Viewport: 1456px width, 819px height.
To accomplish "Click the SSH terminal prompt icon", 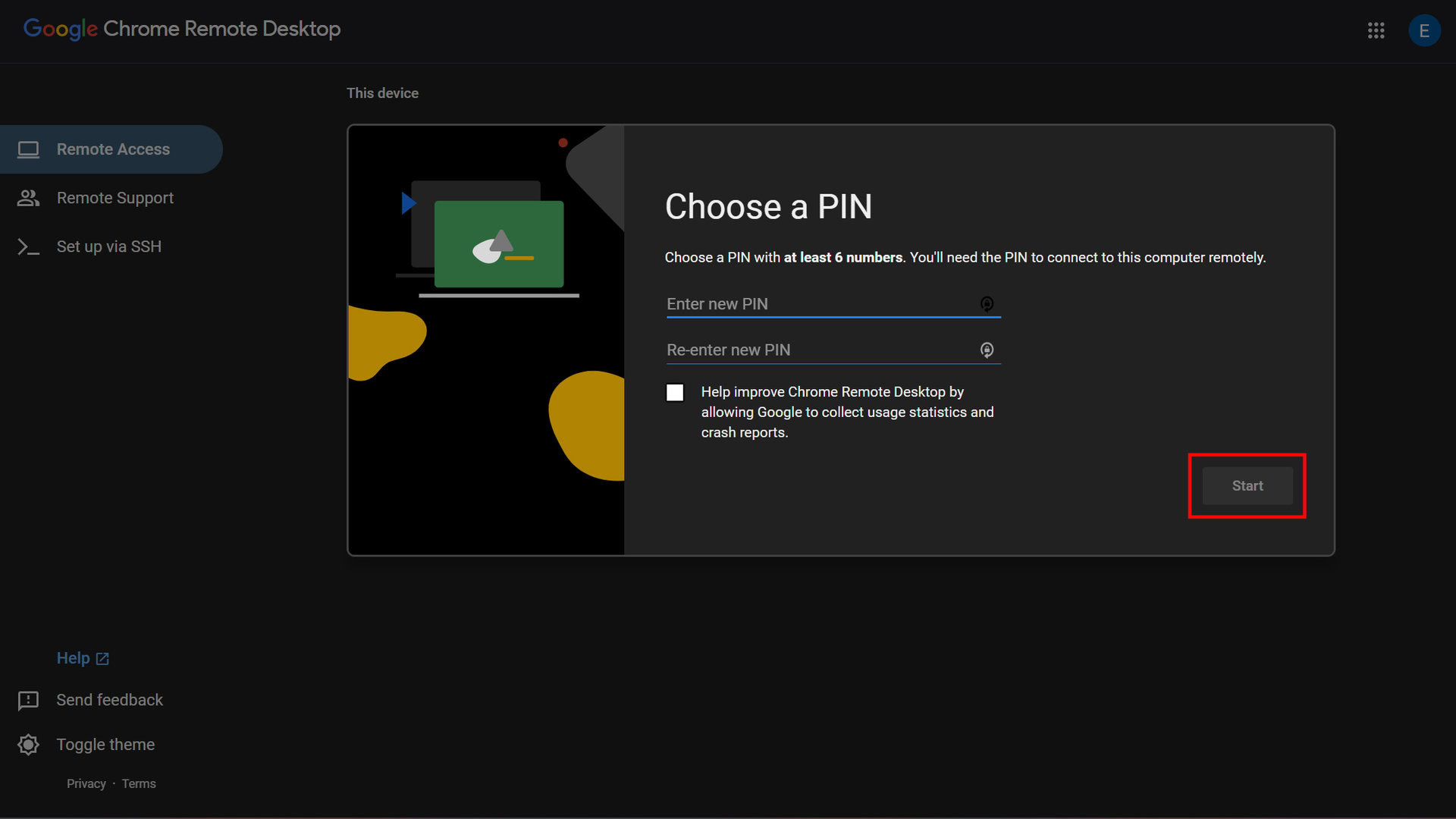I will coord(28,246).
